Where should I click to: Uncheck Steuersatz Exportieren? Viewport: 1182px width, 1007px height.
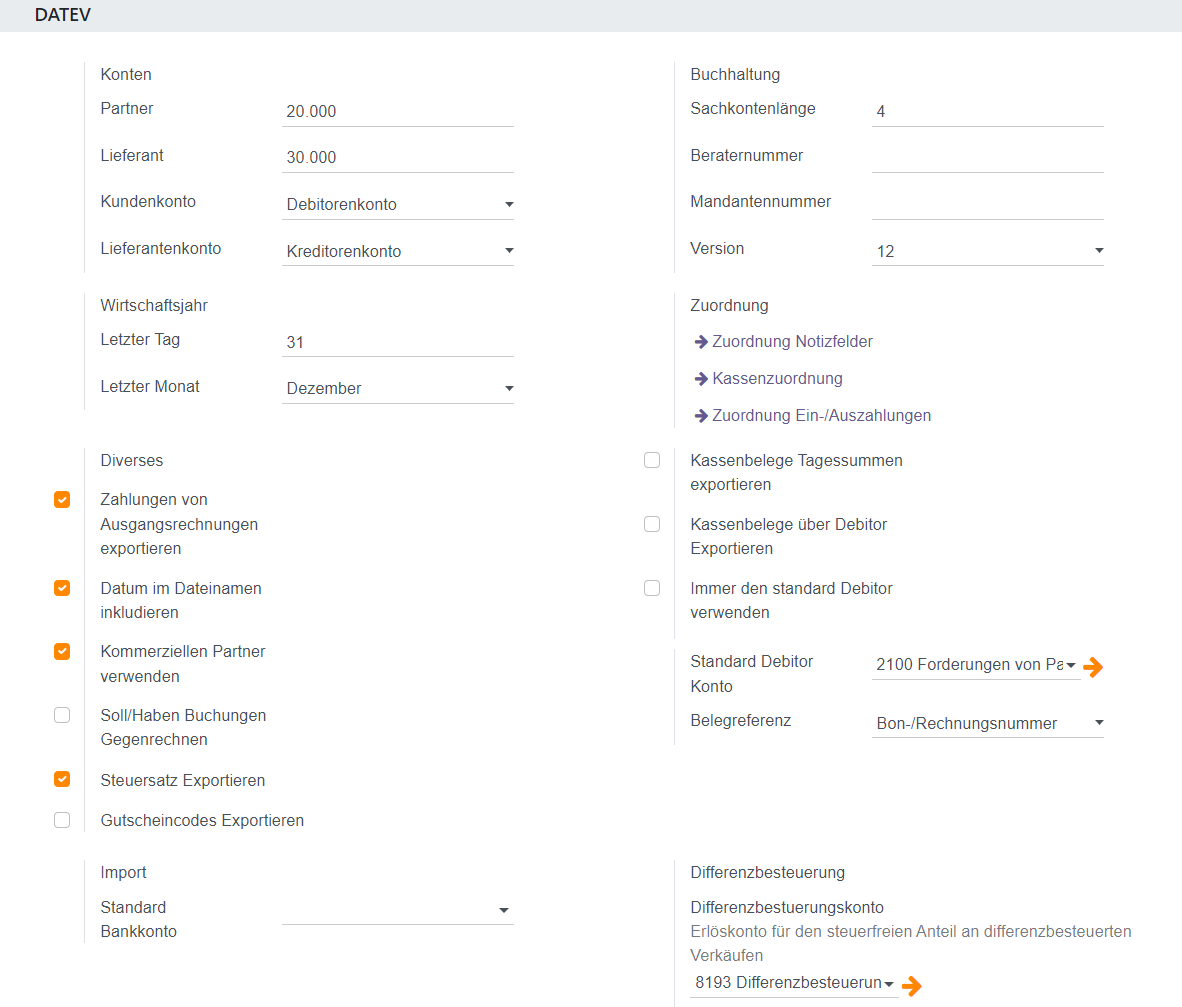pos(62,780)
